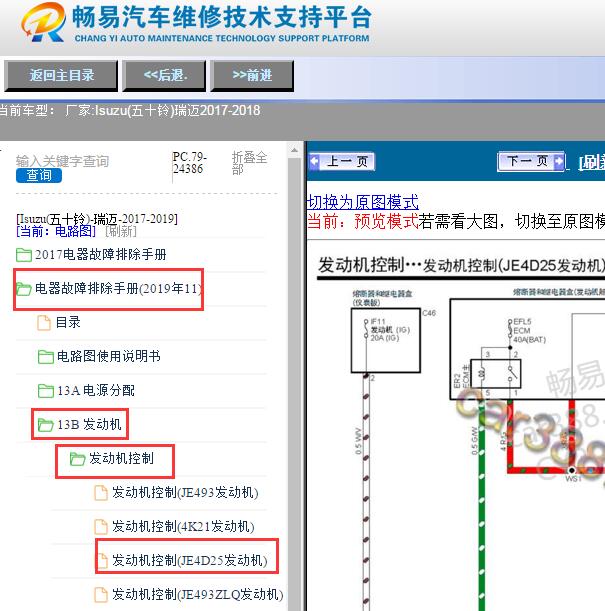The width and height of the screenshot is (605, 611).
Task: Focus the 输入关键字查询 search field
Action: [62, 161]
